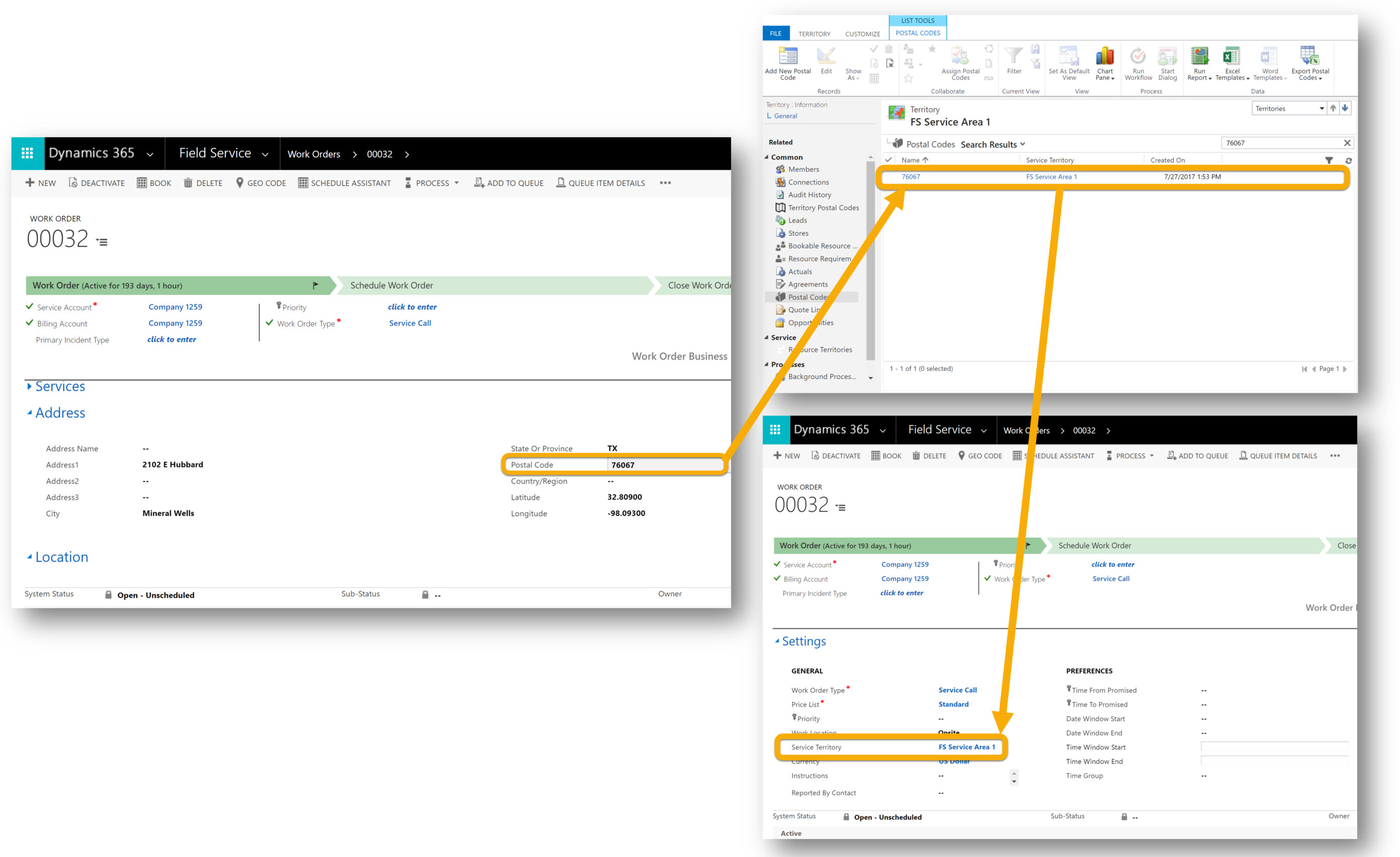Open Company 1259 Service Account link, left window
Viewport: 1400px width, 857px height.
click(x=176, y=307)
